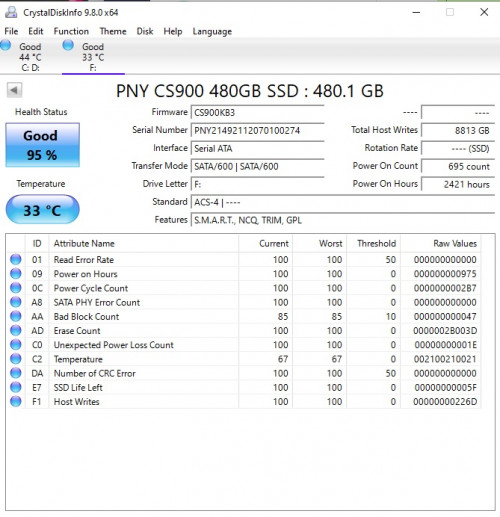Click the blue orb beside Bad Block Count

tap(16, 316)
